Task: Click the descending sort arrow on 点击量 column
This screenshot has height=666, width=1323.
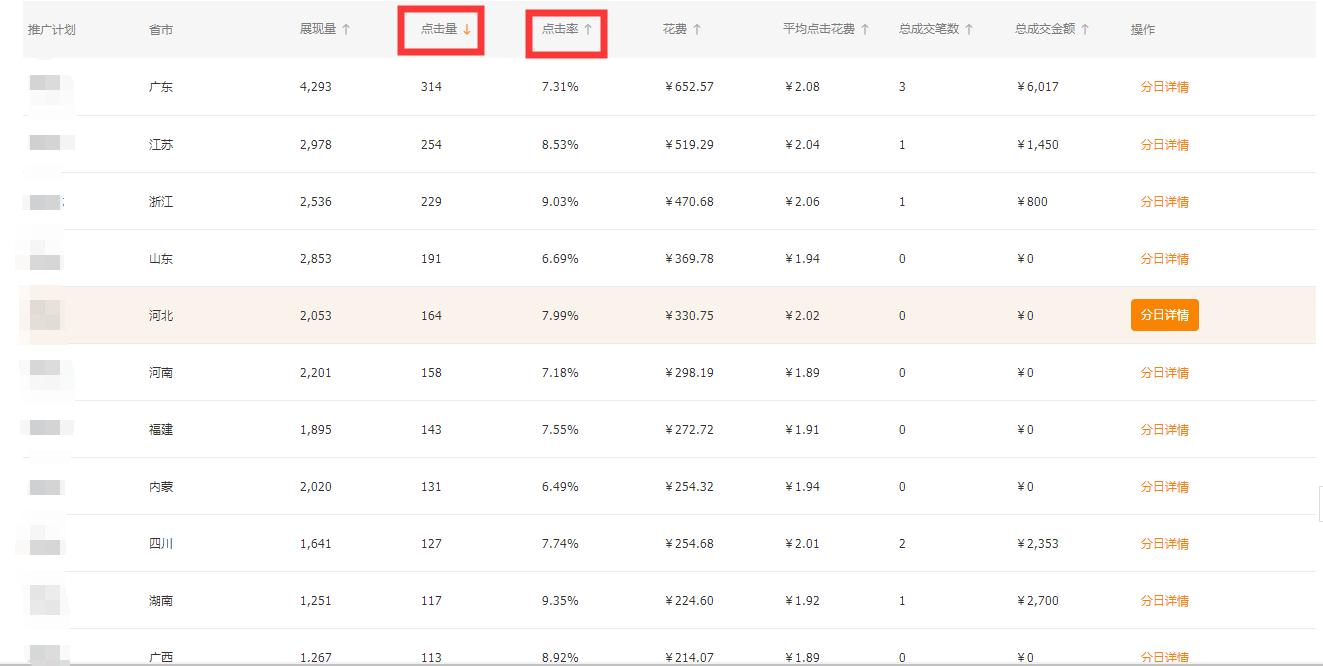Action: [x=467, y=30]
